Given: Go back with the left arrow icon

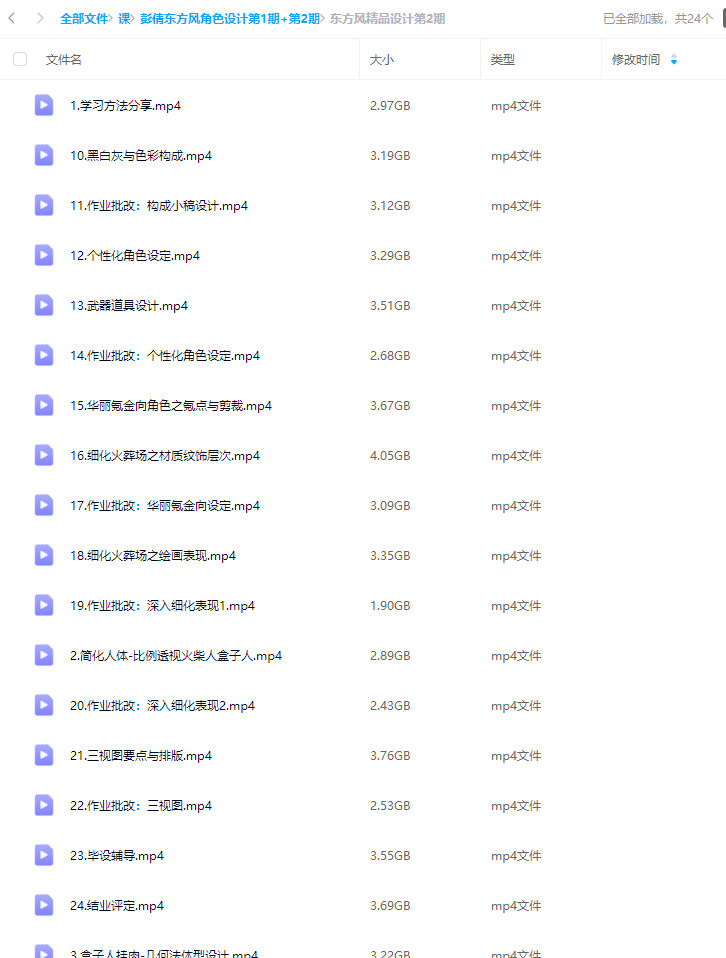Looking at the screenshot, I should (12, 18).
